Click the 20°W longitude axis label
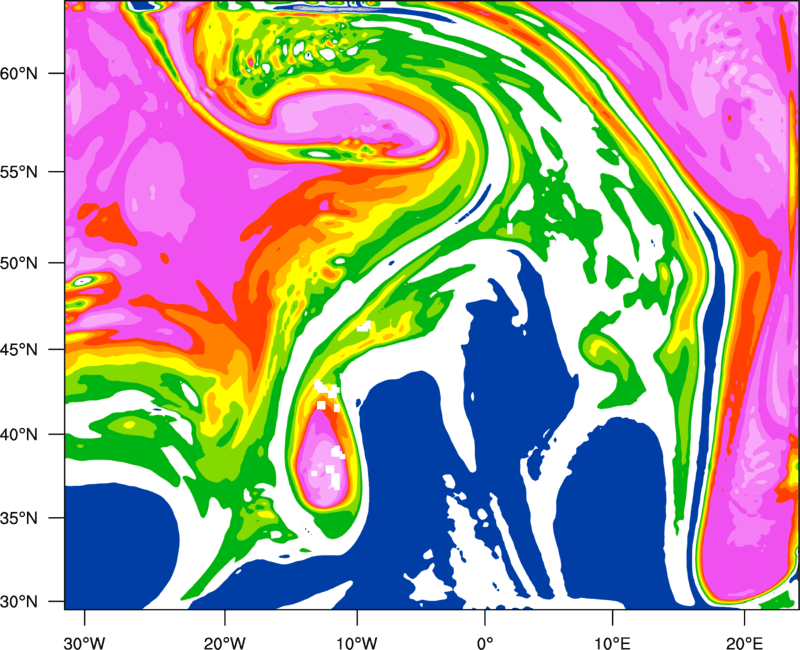 click(225, 643)
